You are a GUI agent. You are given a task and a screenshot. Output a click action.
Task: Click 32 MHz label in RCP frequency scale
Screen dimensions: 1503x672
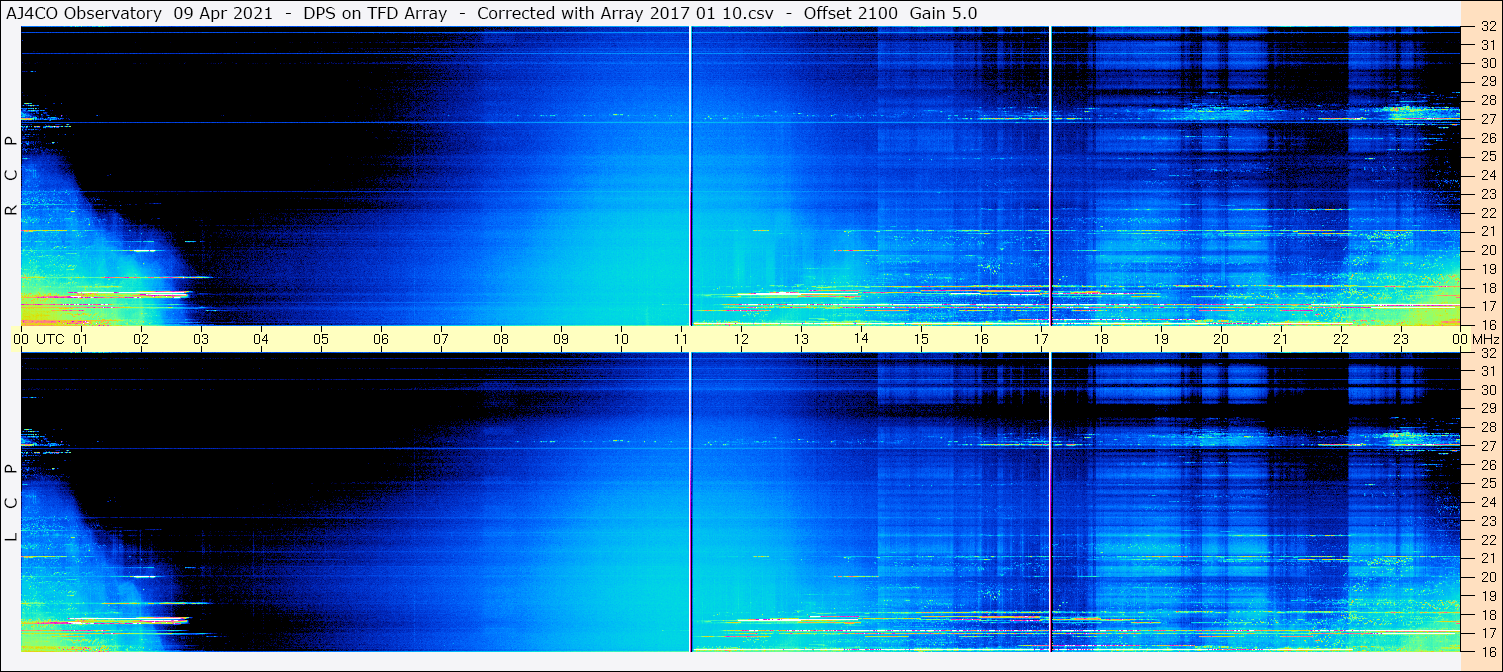(x=1487, y=28)
